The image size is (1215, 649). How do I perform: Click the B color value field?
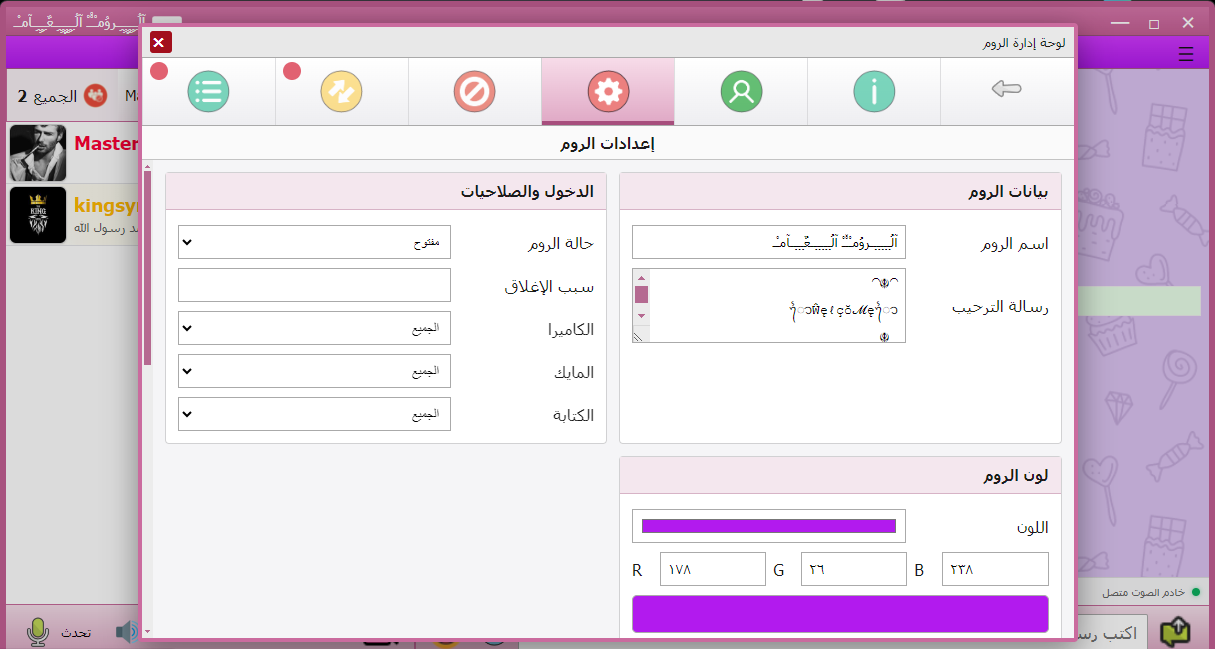(995, 569)
